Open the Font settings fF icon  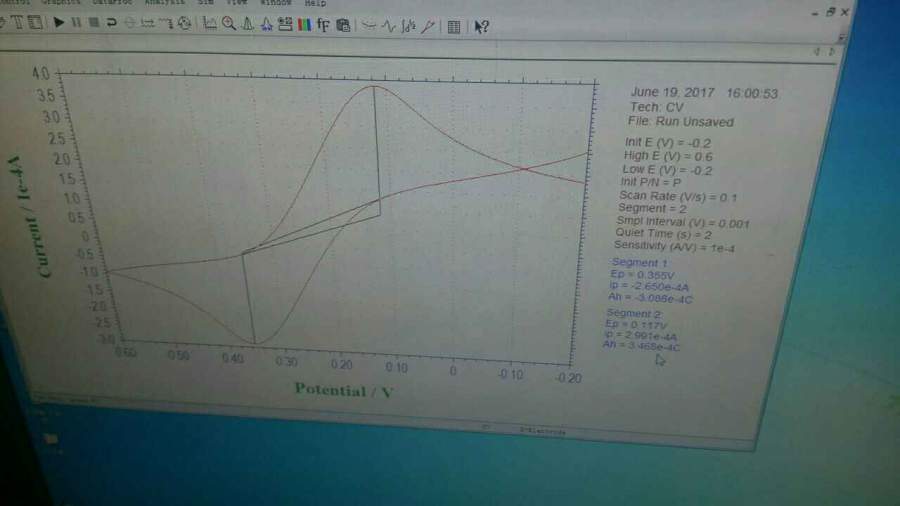[x=323, y=25]
